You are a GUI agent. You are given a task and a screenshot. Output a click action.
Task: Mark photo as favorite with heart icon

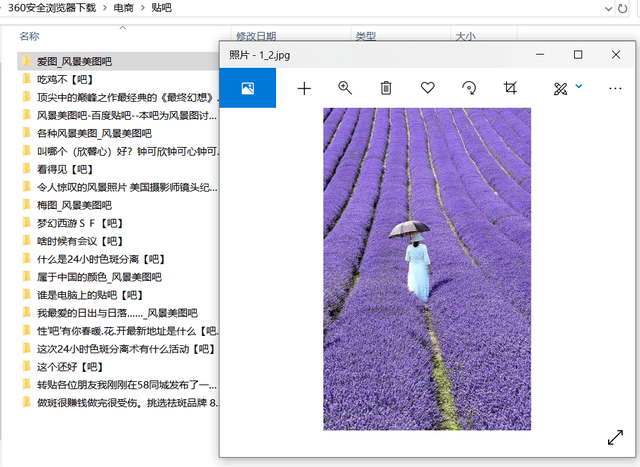coord(427,88)
